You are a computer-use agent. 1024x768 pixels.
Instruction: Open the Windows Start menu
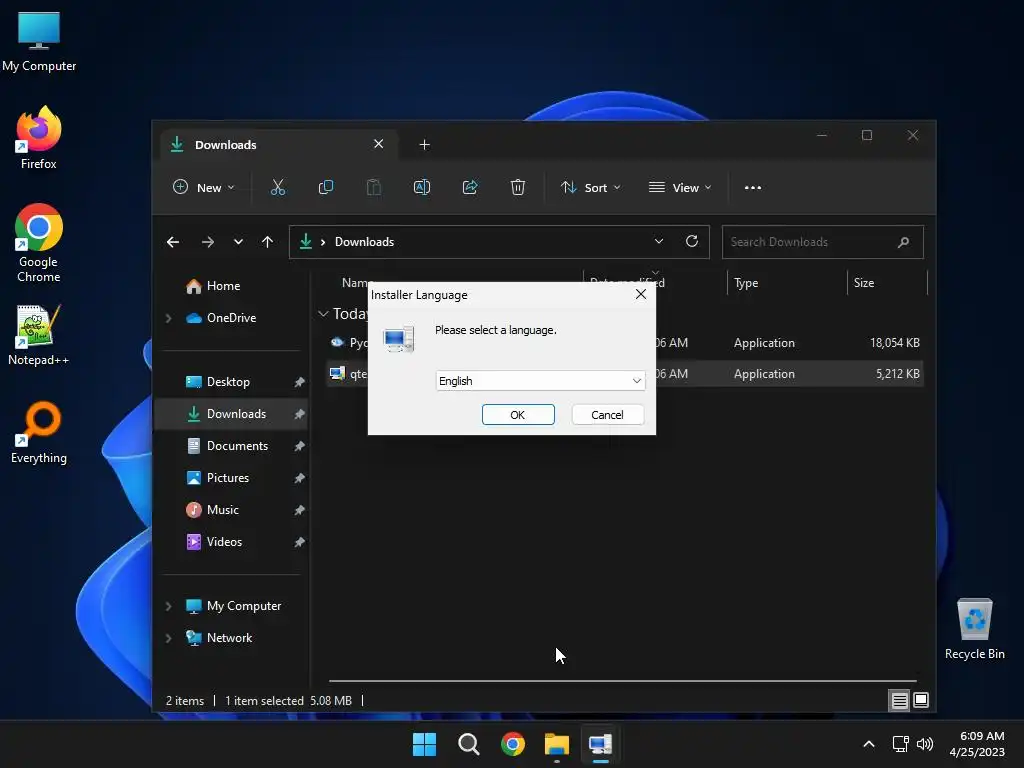(424, 744)
